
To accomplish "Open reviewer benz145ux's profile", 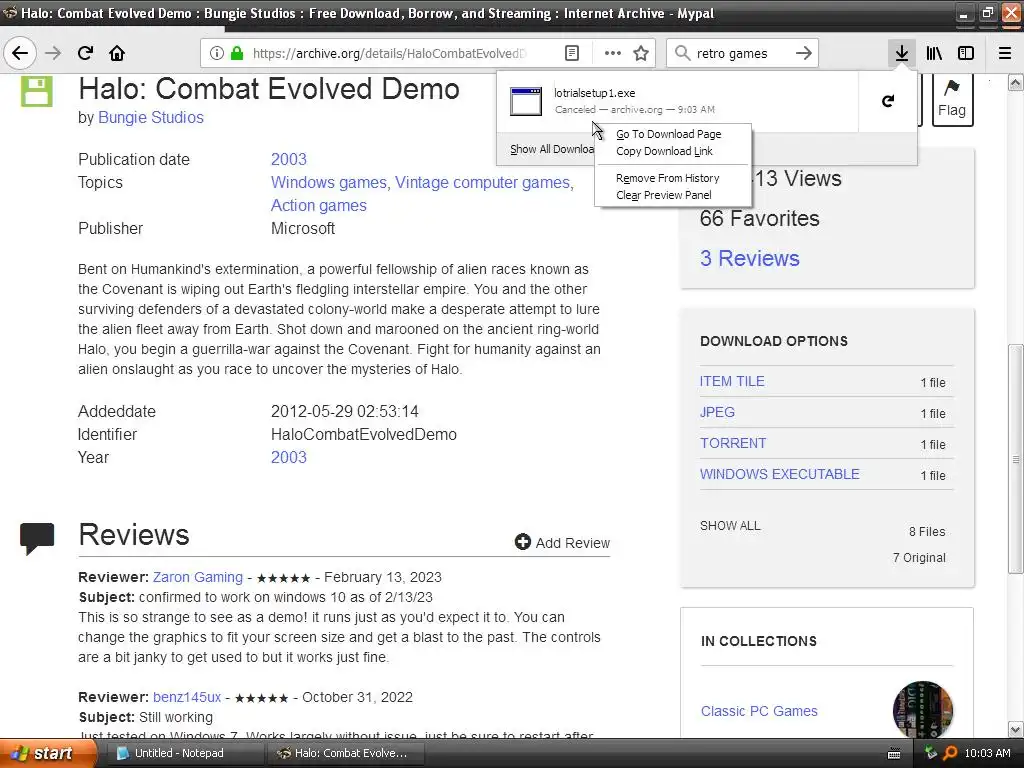I will pyautogui.click(x=187, y=697).
